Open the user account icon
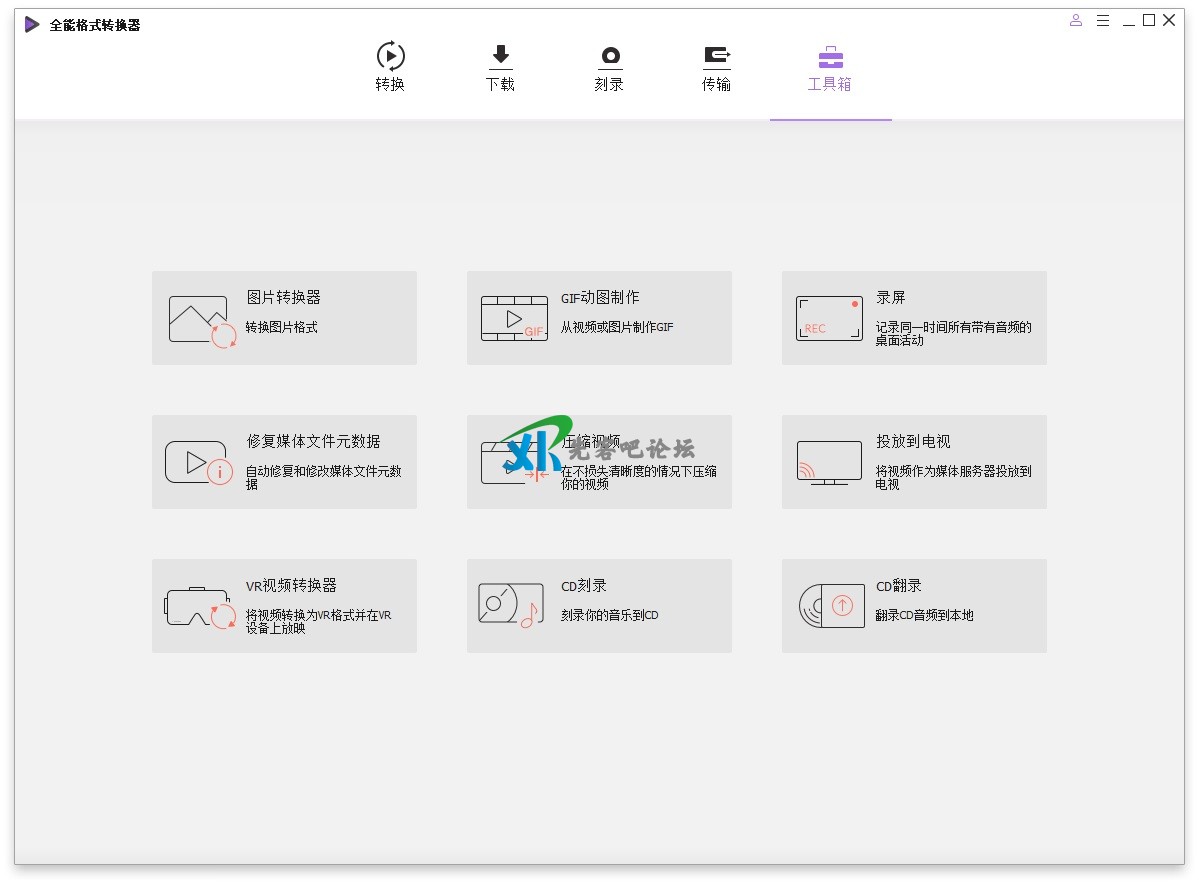 click(x=1076, y=20)
